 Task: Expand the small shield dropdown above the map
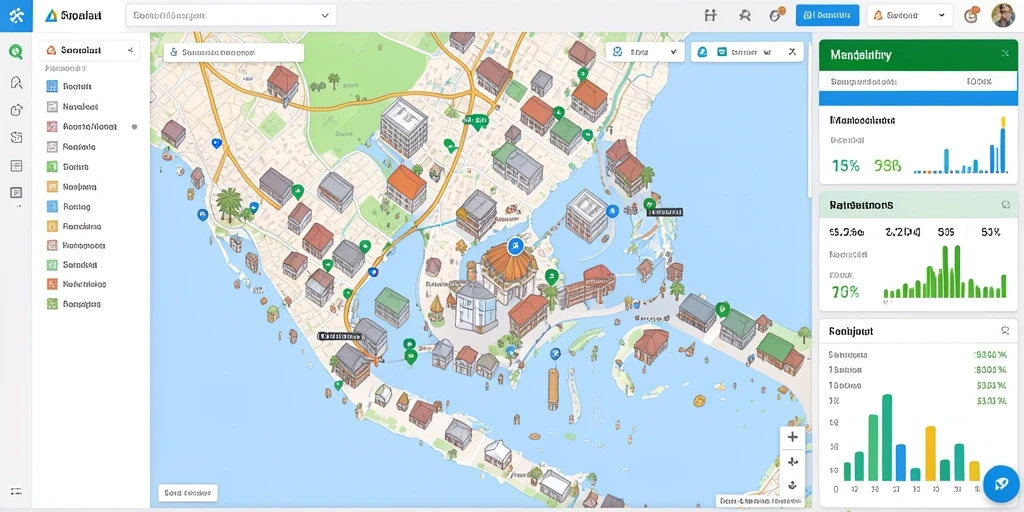click(645, 52)
